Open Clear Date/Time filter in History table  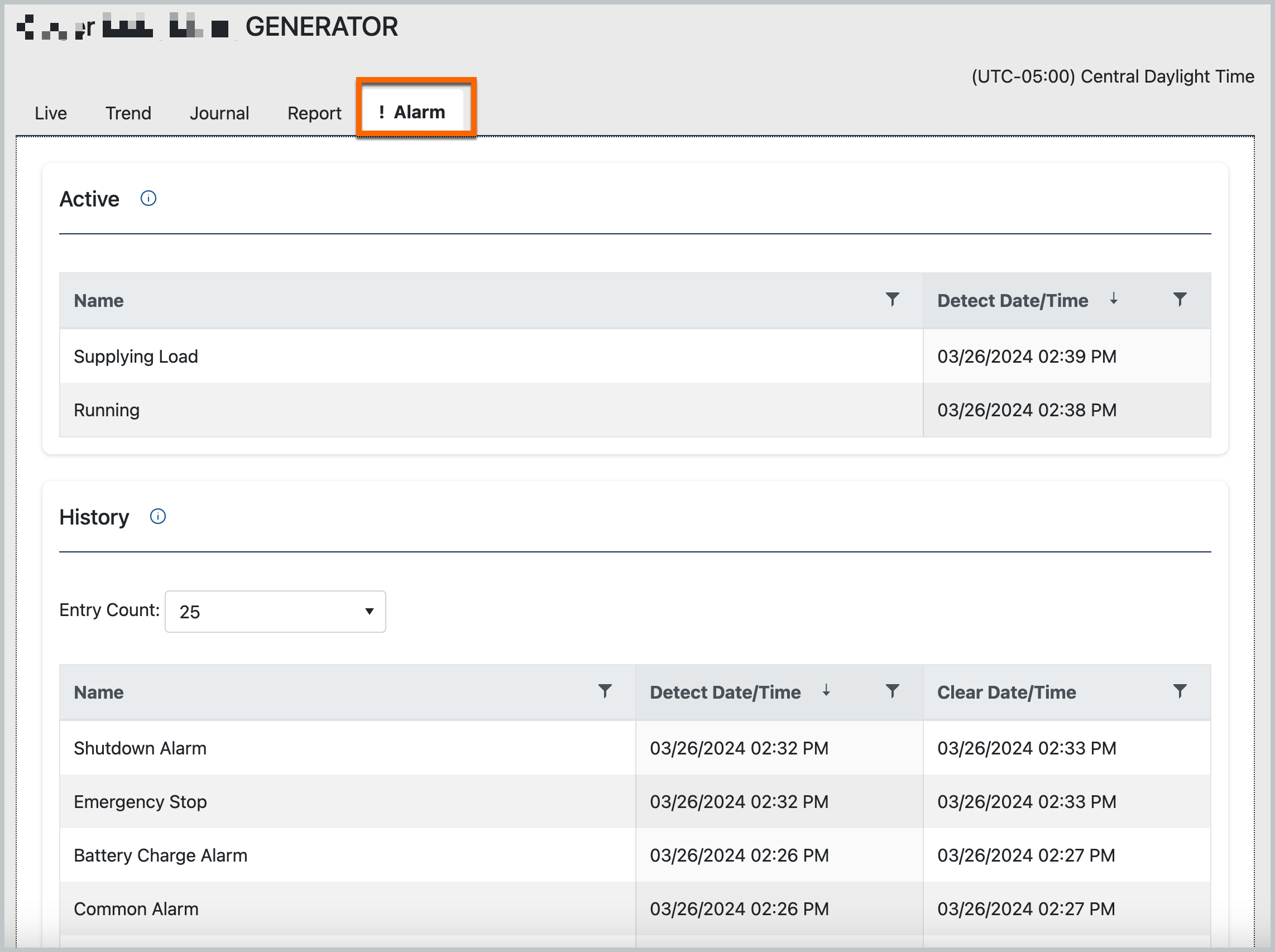tap(1180, 691)
